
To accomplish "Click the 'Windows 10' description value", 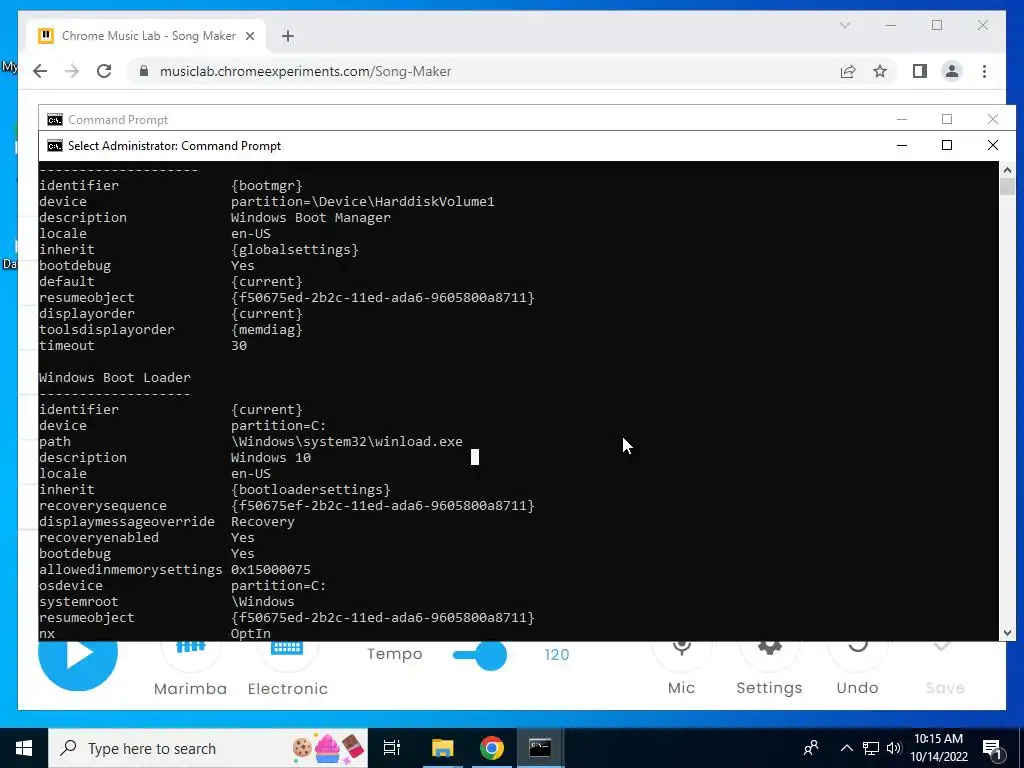I will pos(270,458).
